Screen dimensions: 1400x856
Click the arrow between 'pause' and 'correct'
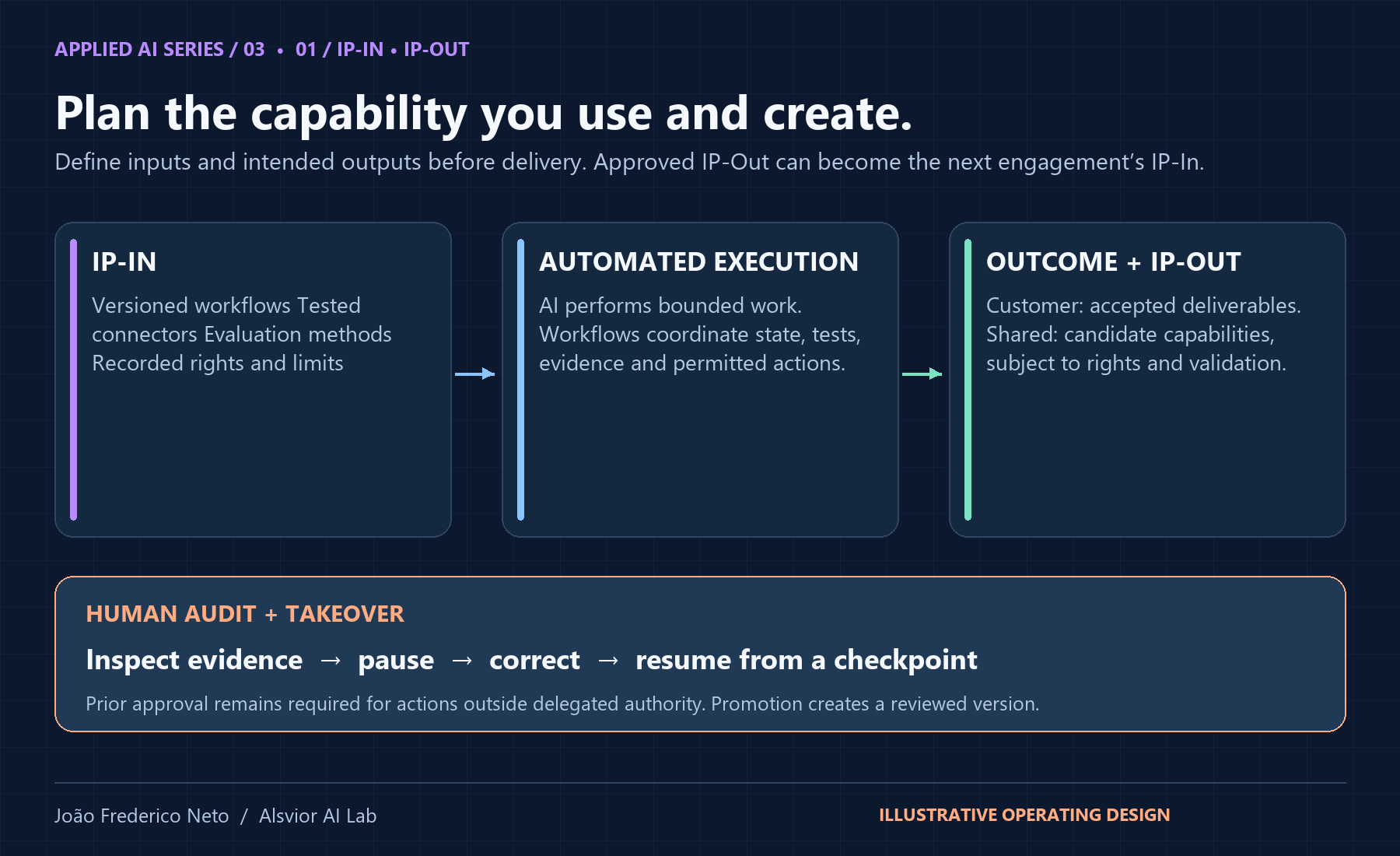pyautogui.click(x=462, y=661)
